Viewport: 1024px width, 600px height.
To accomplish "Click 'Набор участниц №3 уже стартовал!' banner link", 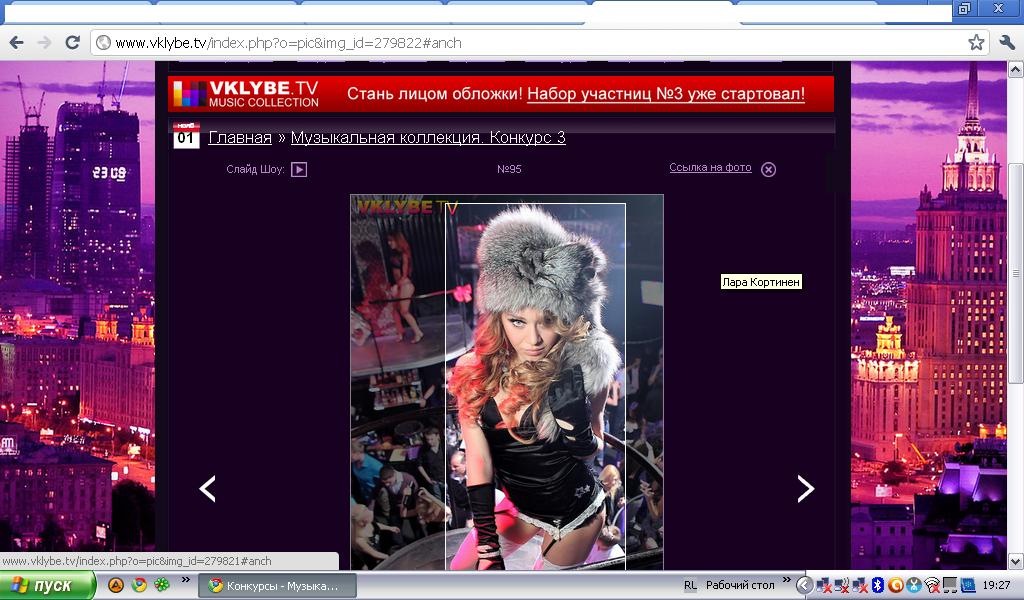I will click(x=665, y=94).
